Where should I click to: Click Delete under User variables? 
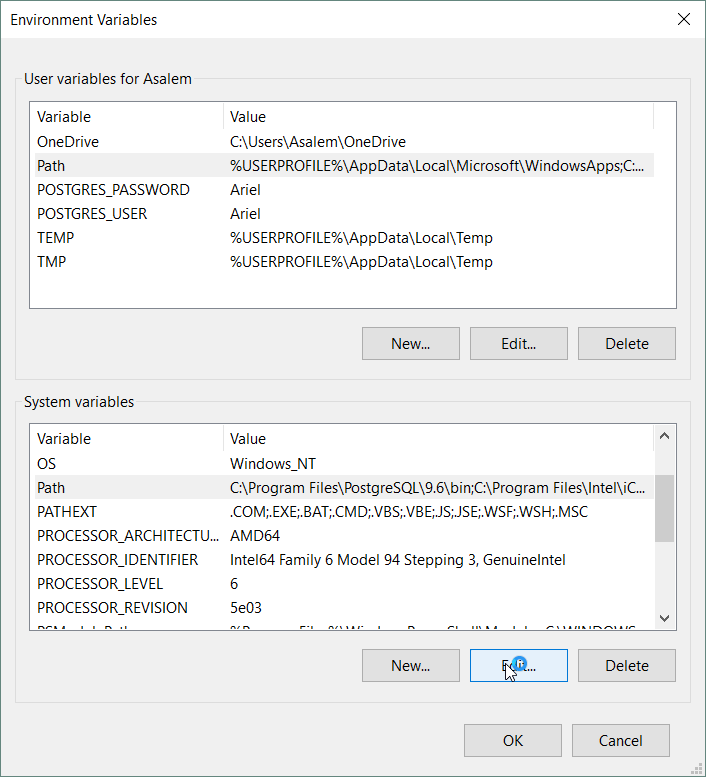pyautogui.click(x=626, y=343)
